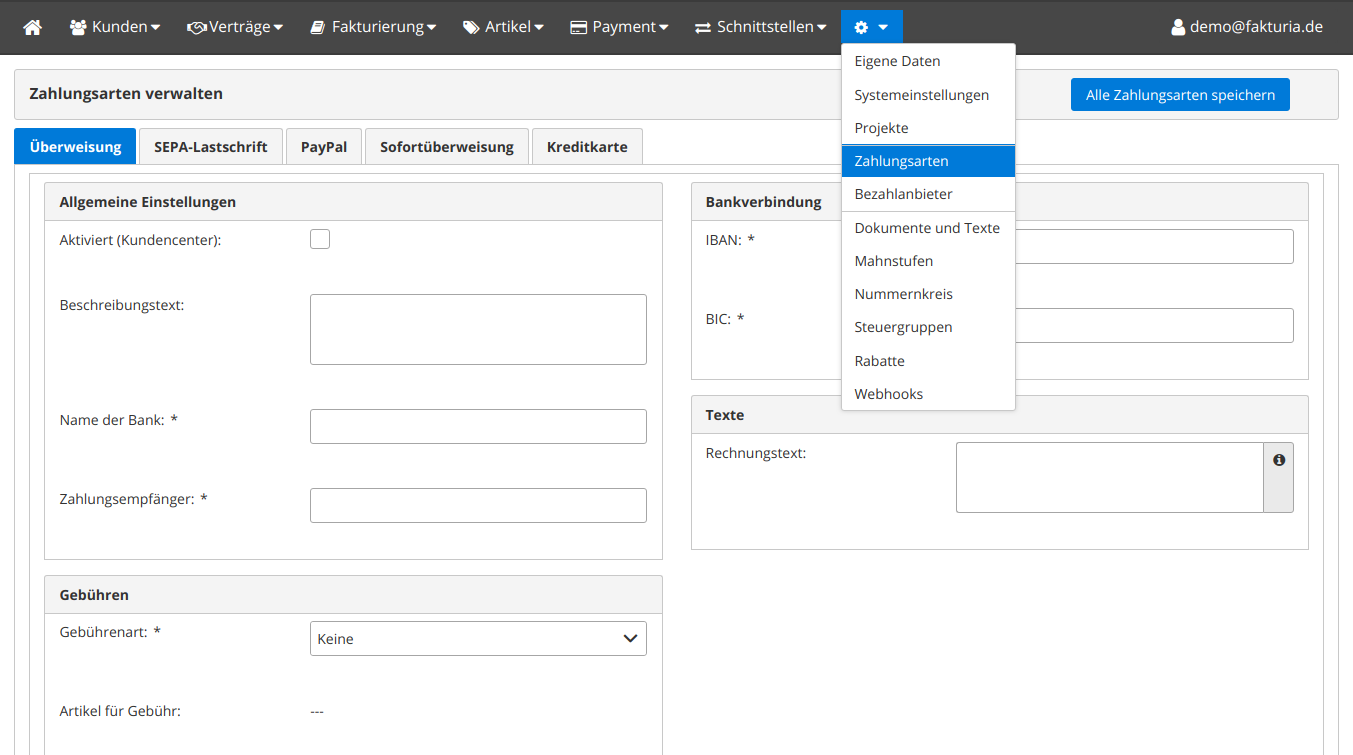Image resolution: width=1353 pixels, height=755 pixels.
Task: Open the Gebührenart dropdown
Action: pyautogui.click(x=478, y=639)
